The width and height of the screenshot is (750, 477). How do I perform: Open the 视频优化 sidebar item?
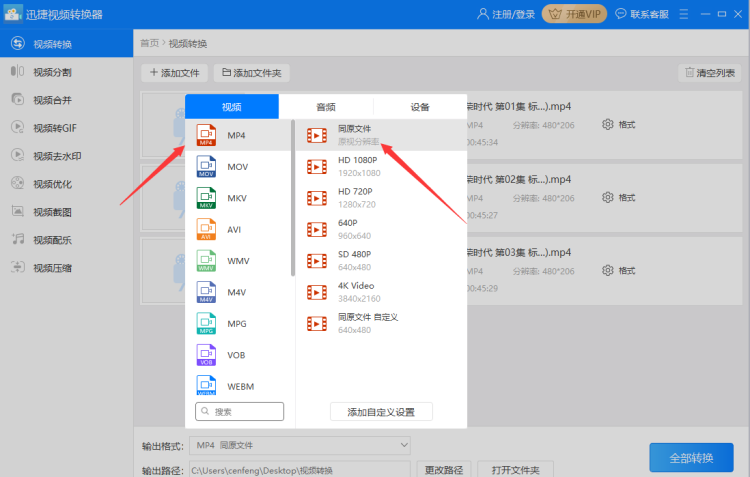click(66, 184)
